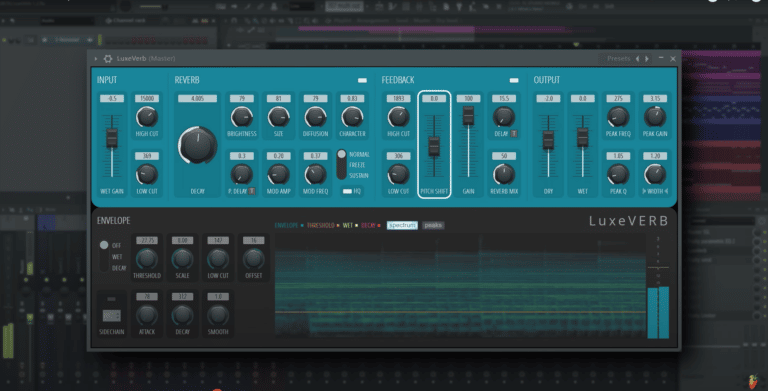This screenshot has width=768, height=391.
Task: Click the P. Delay knob
Action: click(241, 174)
